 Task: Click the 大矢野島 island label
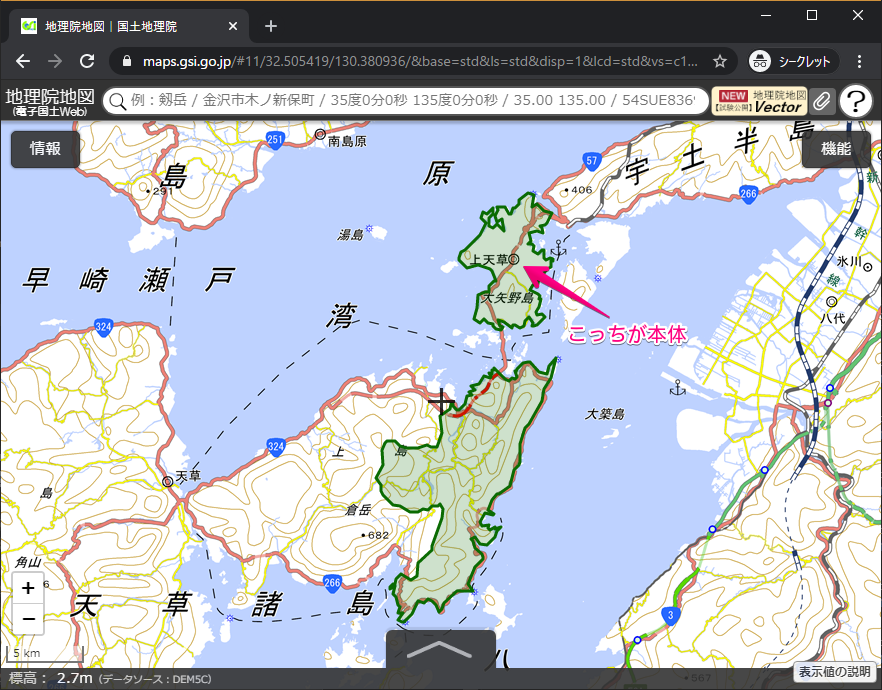[x=508, y=297]
